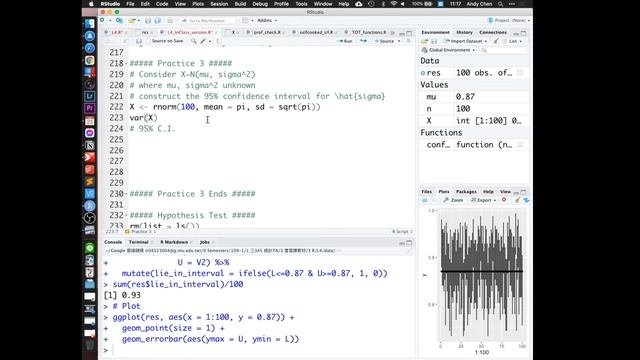Image resolution: width=640 pixels, height=360 pixels.
Task: Click the mu value 0.87 in Environment
Action: click(465, 97)
